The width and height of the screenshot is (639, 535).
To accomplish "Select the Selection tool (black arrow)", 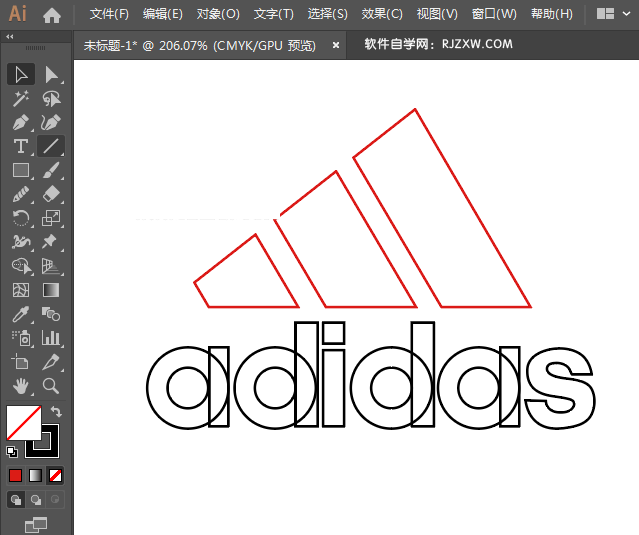I will (21, 75).
